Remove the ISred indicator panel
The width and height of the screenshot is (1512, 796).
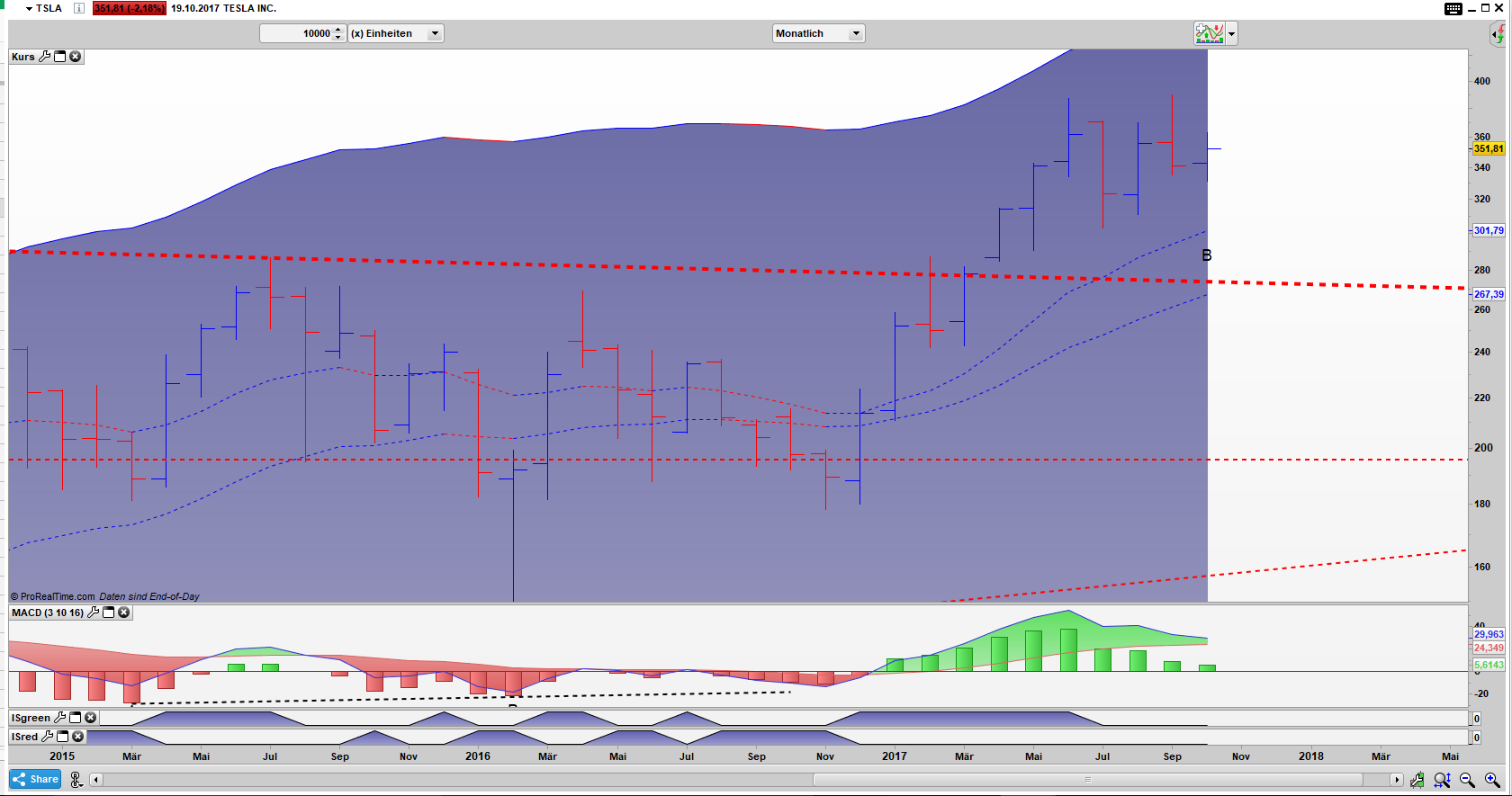click(78, 737)
